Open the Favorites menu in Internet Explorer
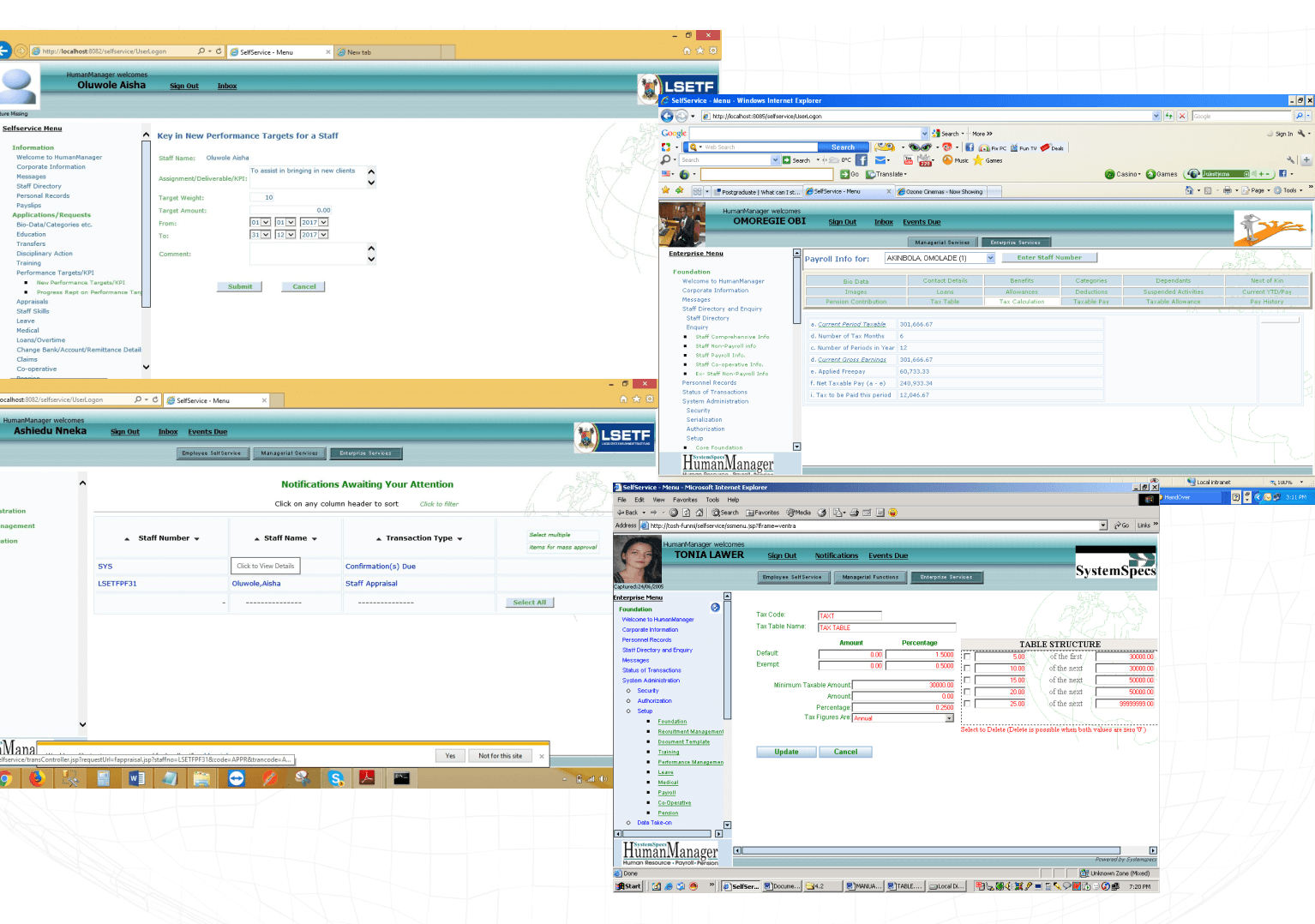The image size is (1315, 924). [684, 500]
